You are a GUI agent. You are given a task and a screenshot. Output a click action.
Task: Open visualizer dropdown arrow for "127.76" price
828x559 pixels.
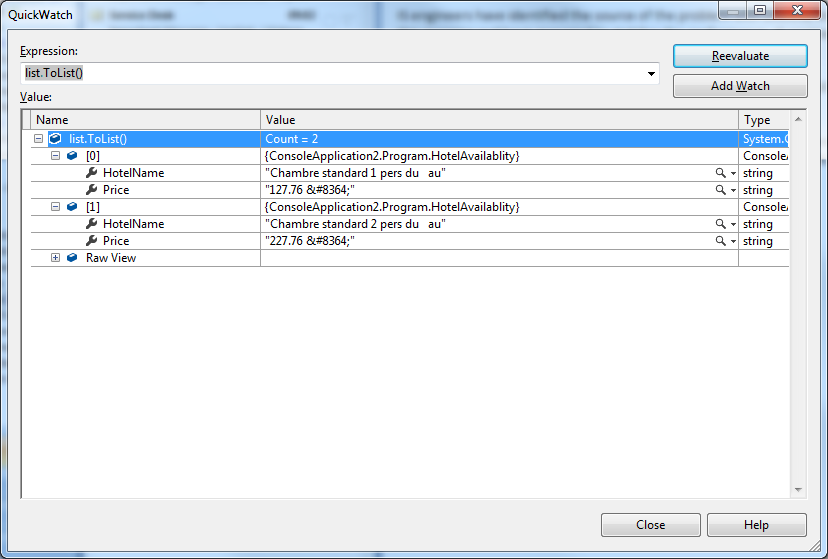(x=733, y=190)
